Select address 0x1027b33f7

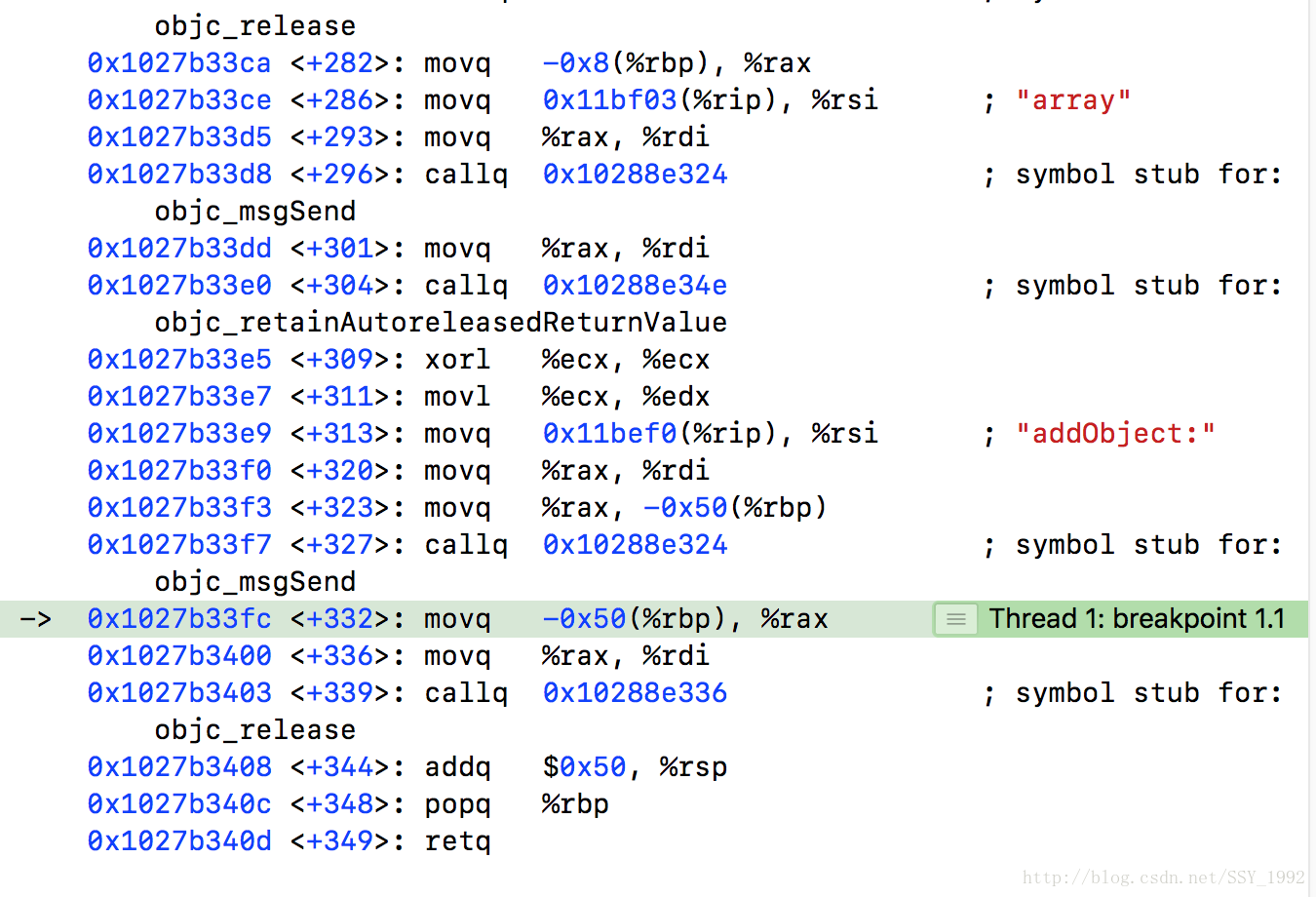[179, 545]
